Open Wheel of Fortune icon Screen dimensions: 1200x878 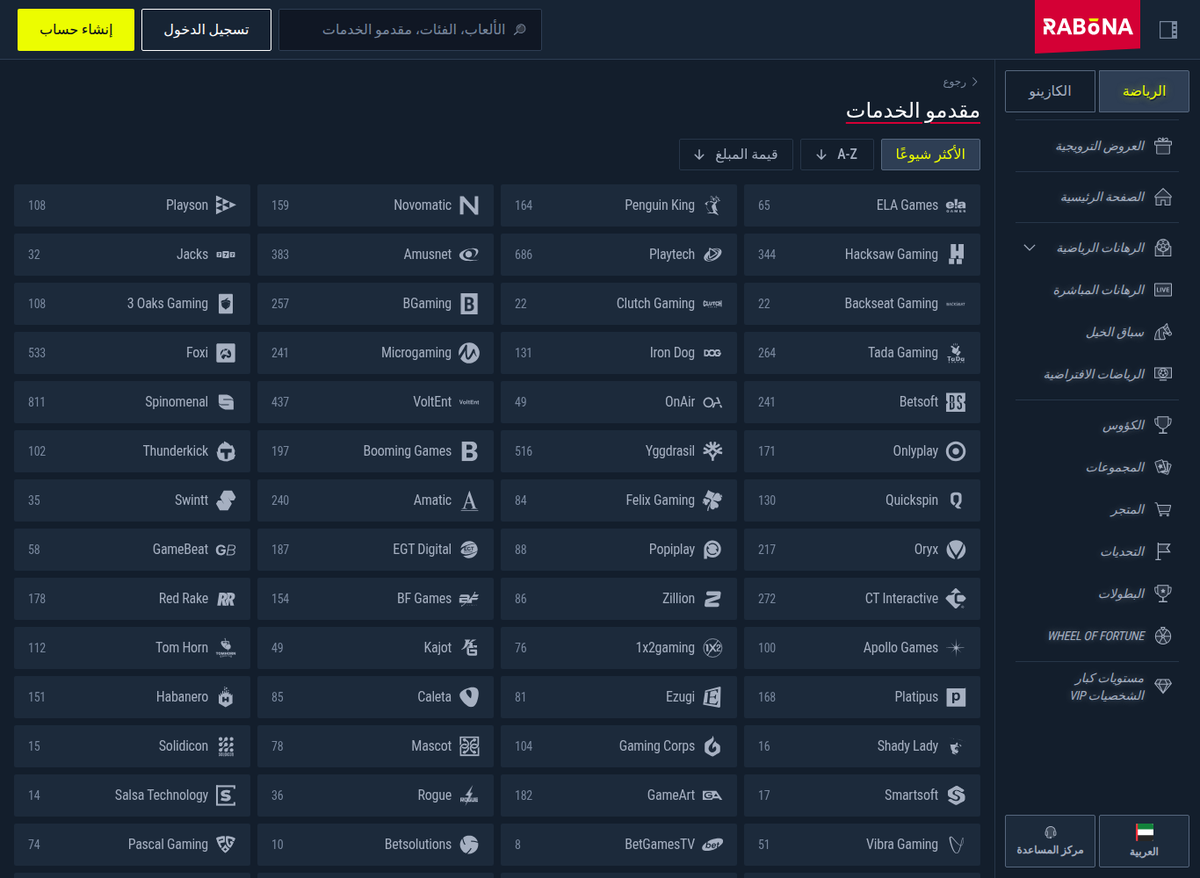click(x=1163, y=635)
